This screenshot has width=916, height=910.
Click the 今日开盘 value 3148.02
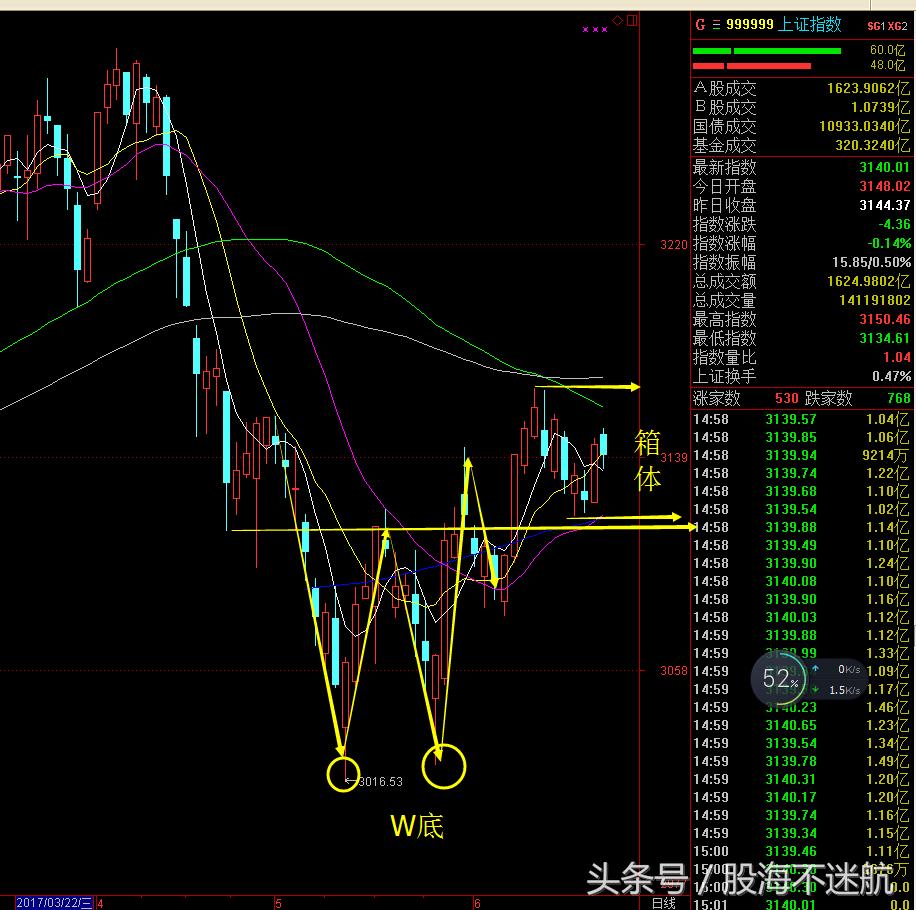point(884,186)
